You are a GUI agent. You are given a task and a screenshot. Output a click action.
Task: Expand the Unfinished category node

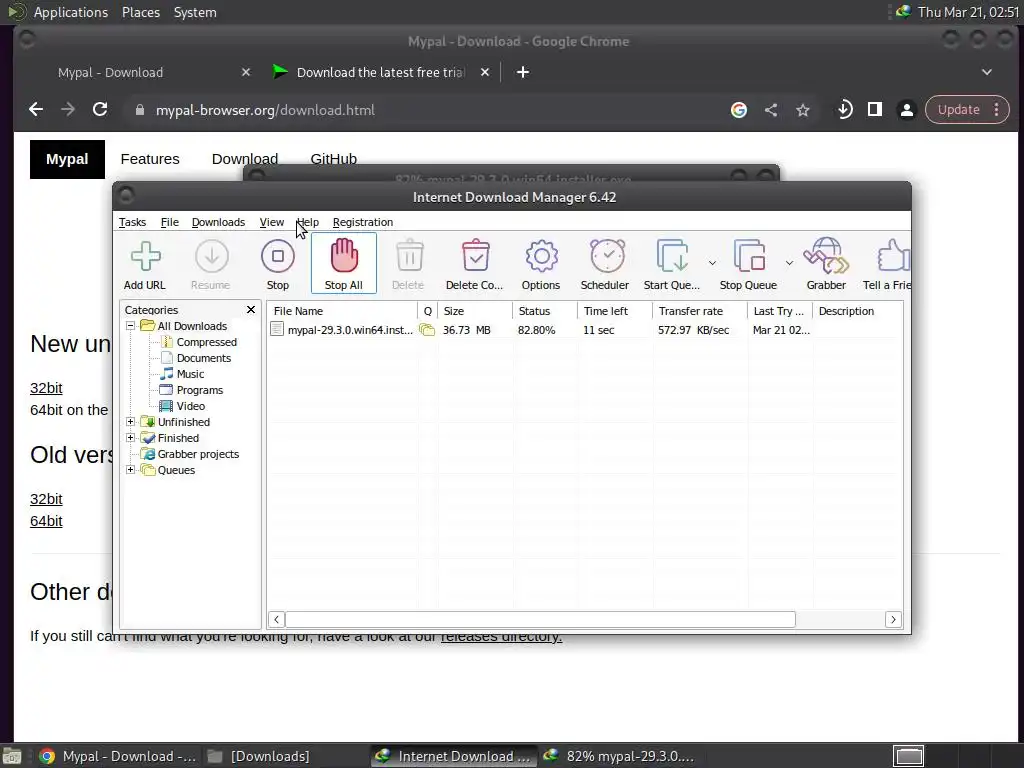131,421
